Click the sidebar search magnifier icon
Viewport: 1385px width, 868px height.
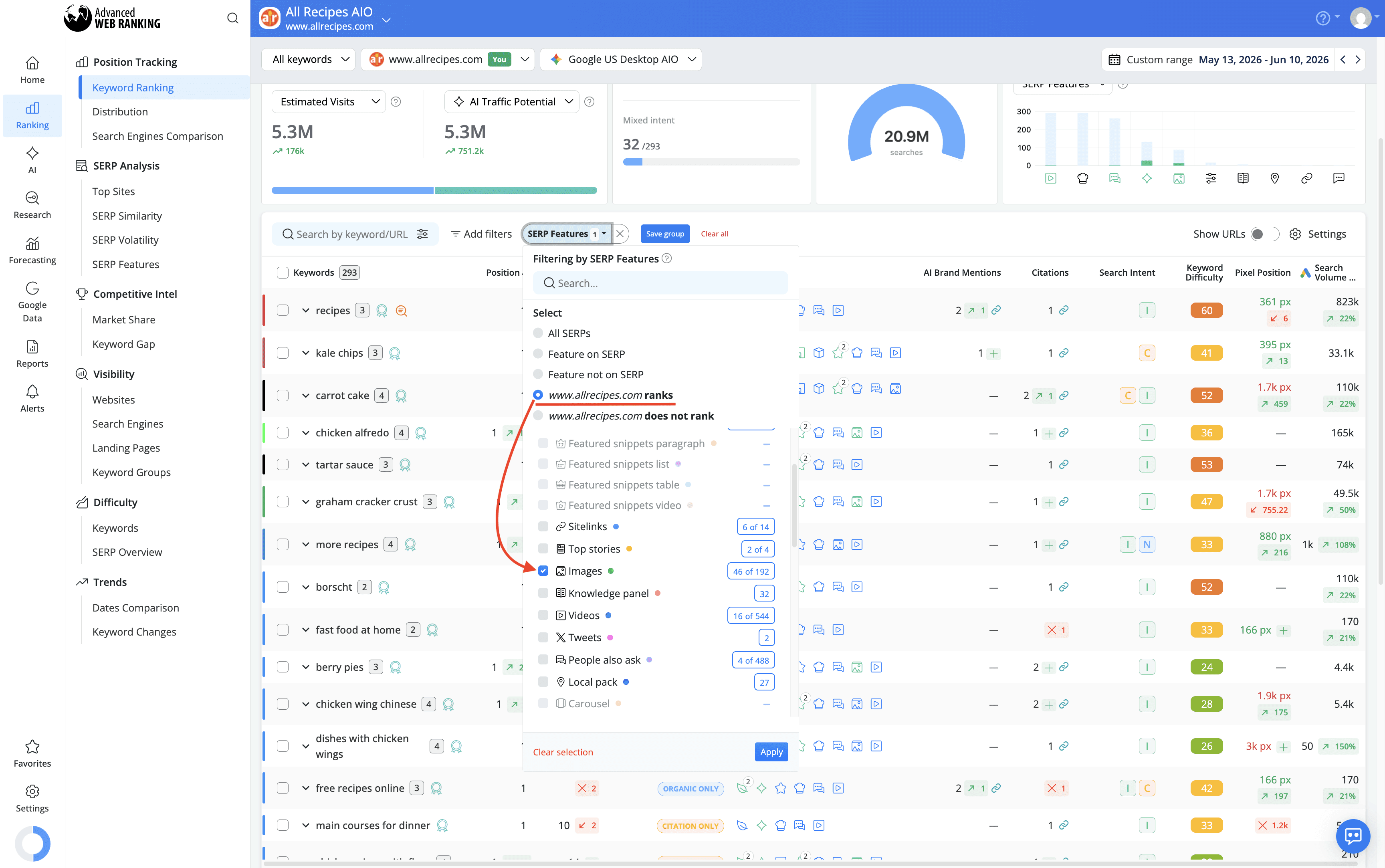(232, 18)
